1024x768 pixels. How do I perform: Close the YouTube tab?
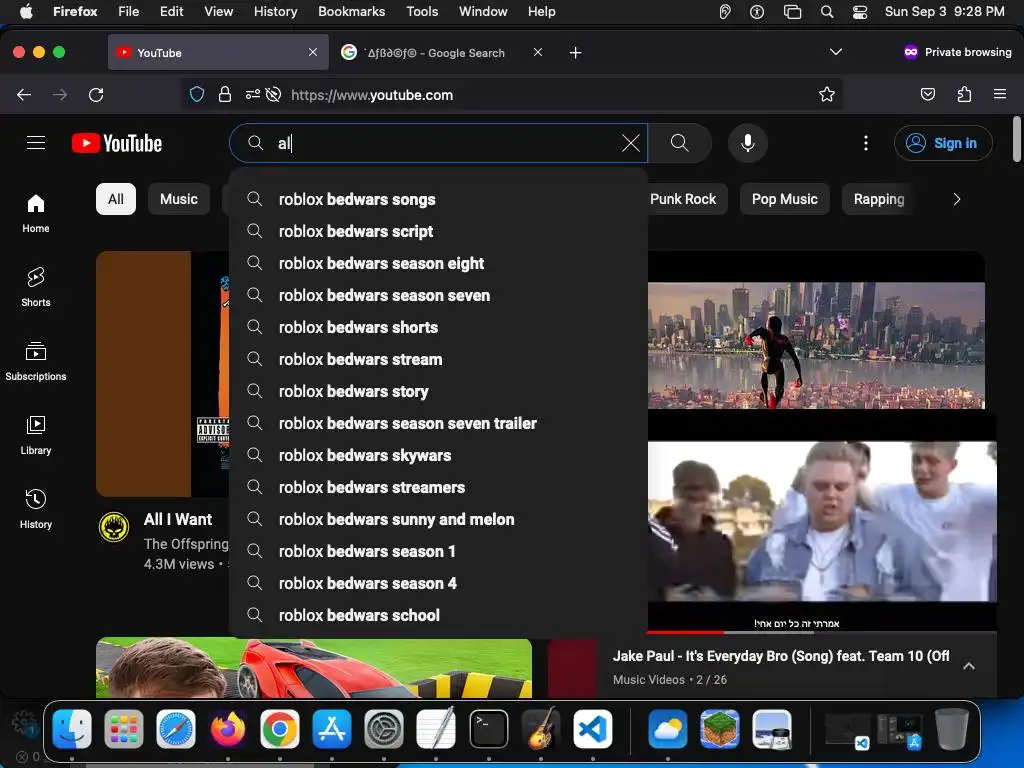(x=313, y=52)
